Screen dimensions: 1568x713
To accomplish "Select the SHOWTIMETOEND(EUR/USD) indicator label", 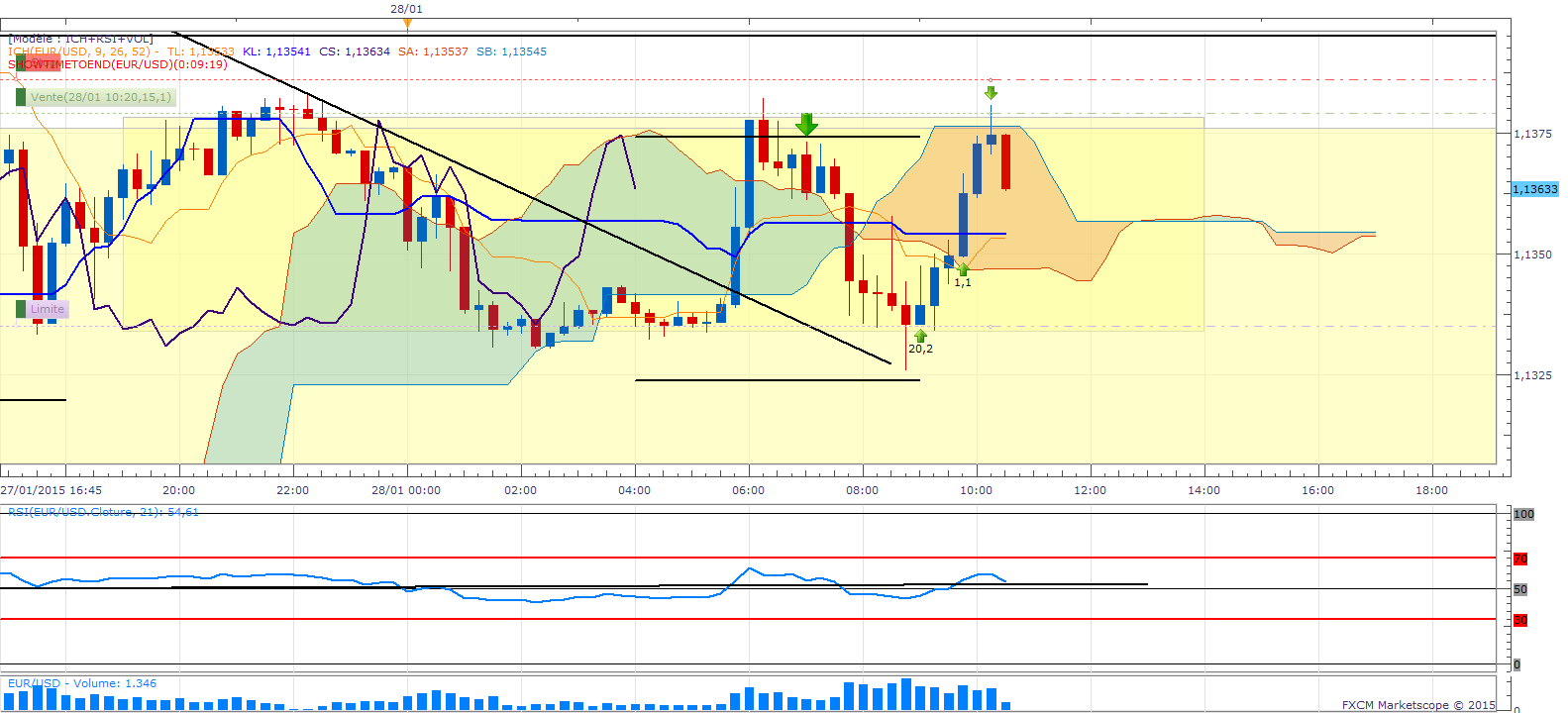I will coord(117,64).
